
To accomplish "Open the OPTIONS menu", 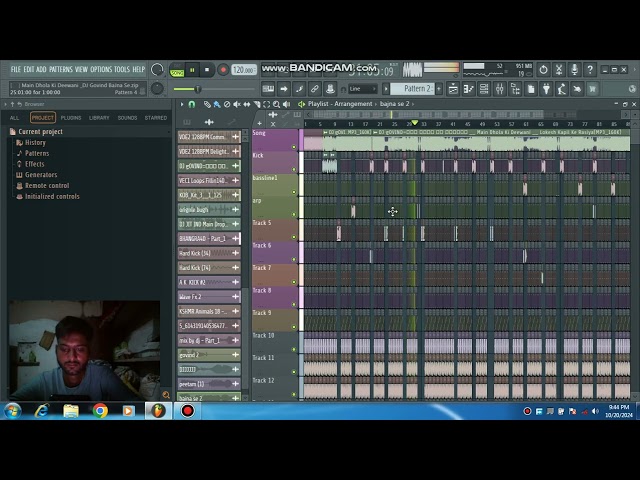I will tap(100, 69).
